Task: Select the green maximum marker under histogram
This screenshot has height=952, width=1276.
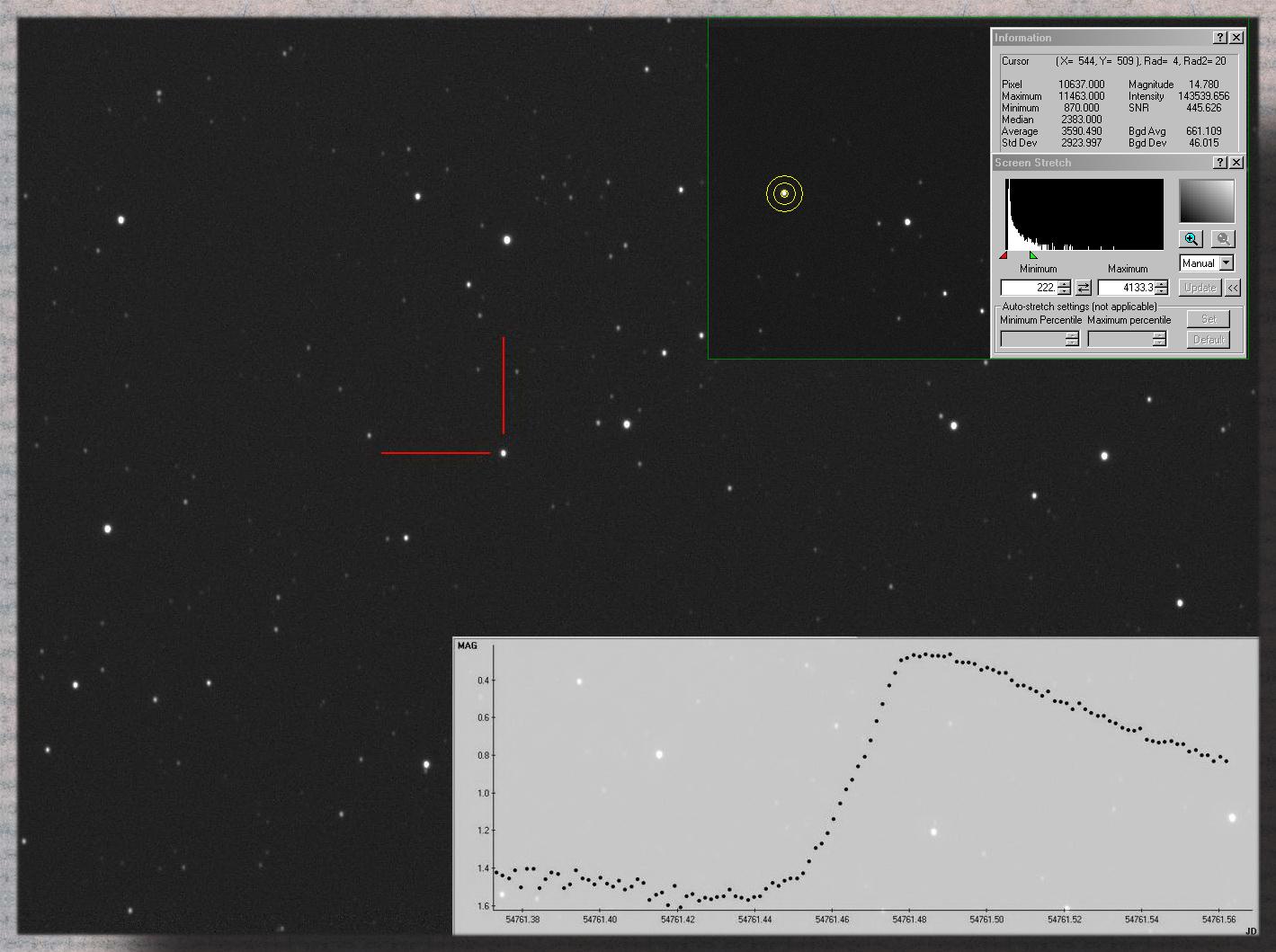Action: [1033, 255]
